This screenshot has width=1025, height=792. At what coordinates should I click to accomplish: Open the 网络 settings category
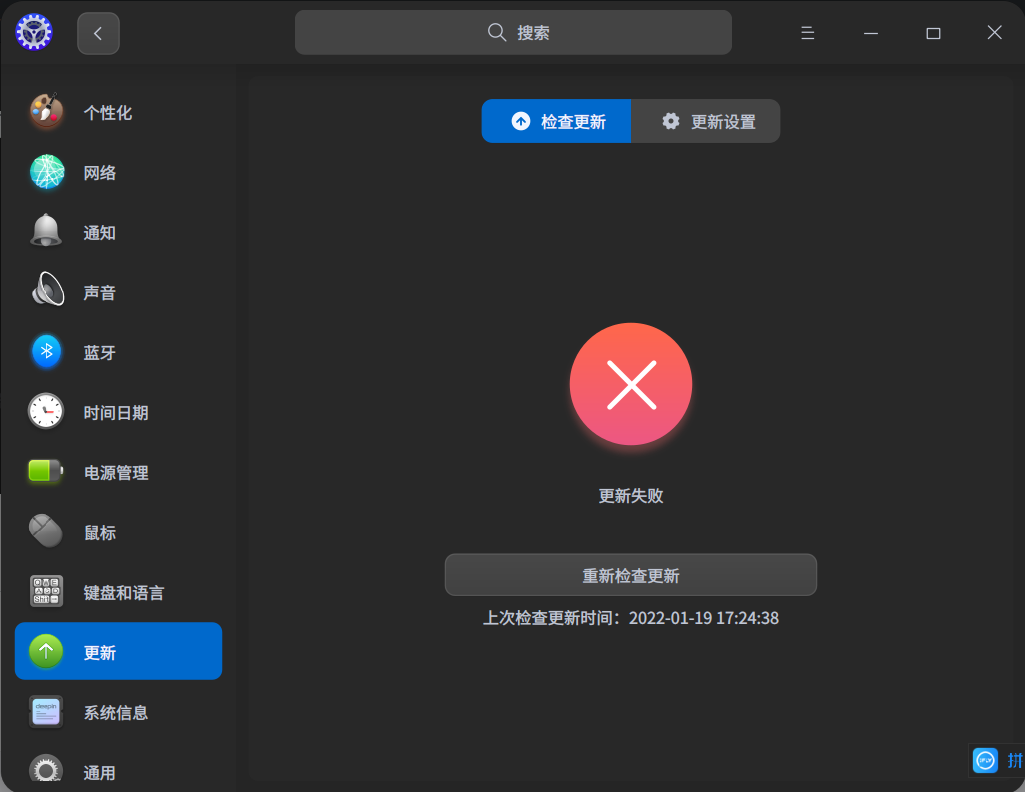point(118,173)
